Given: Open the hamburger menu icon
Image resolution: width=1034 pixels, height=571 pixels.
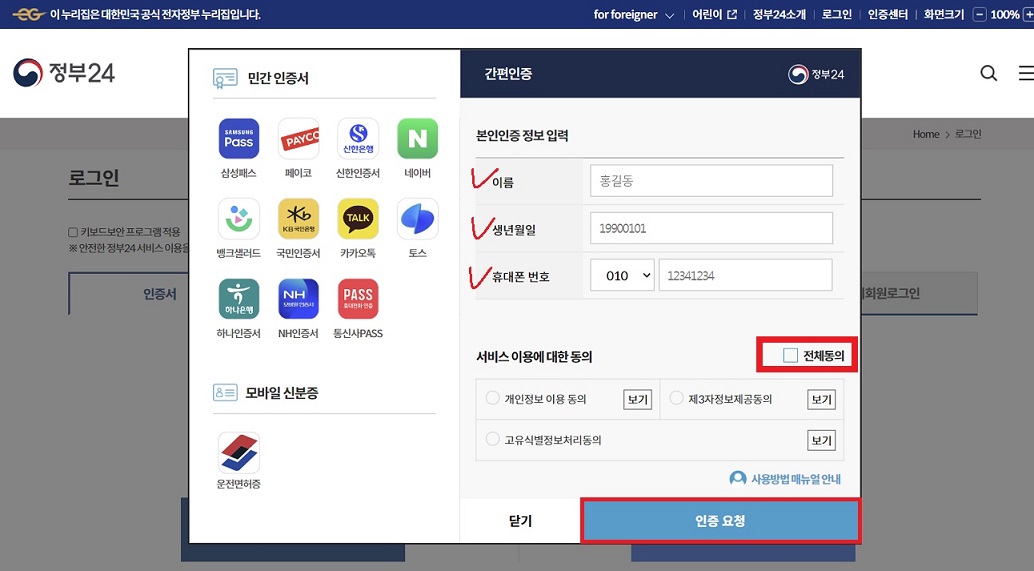Looking at the screenshot, I should pyautogui.click(x=1026, y=73).
